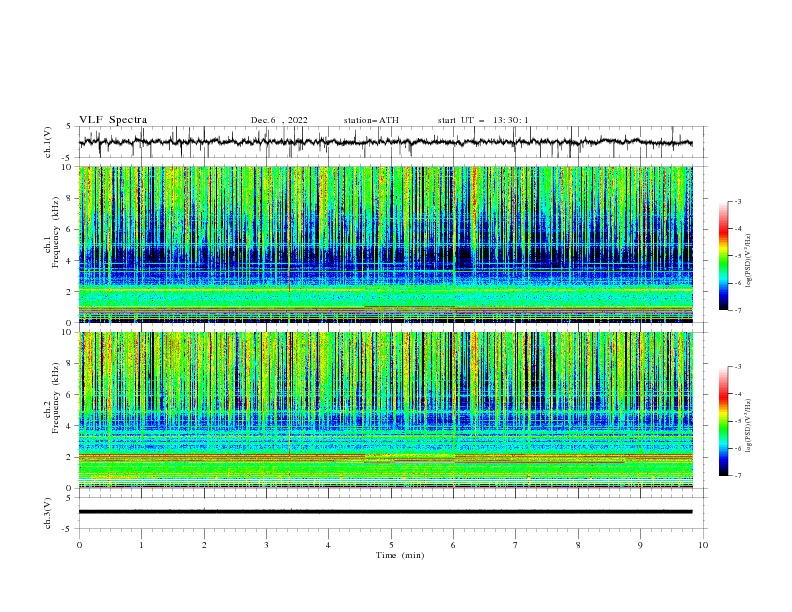The height and width of the screenshot is (612, 792).
Task: Click the ch.2 spectrogram panel
Action: pyautogui.click(x=385, y=410)
